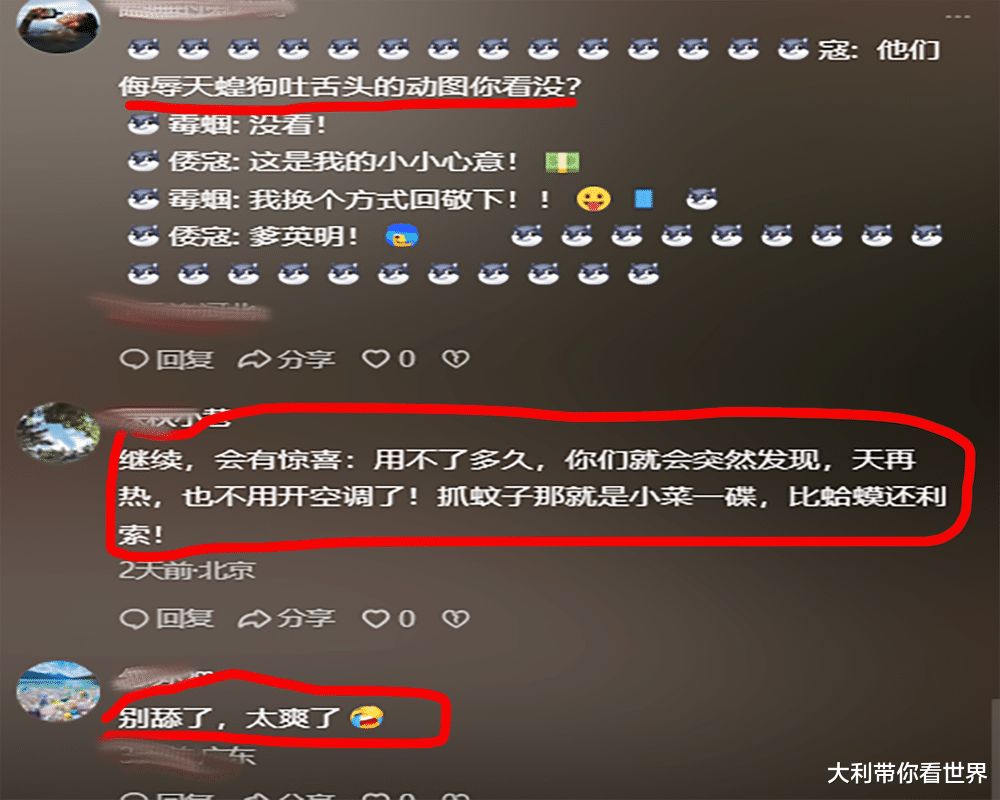Viewport: 1000px width, 800px height.
Task: Click the laughing crying emoji after 太爽了
Action: [x=367, y=718]
